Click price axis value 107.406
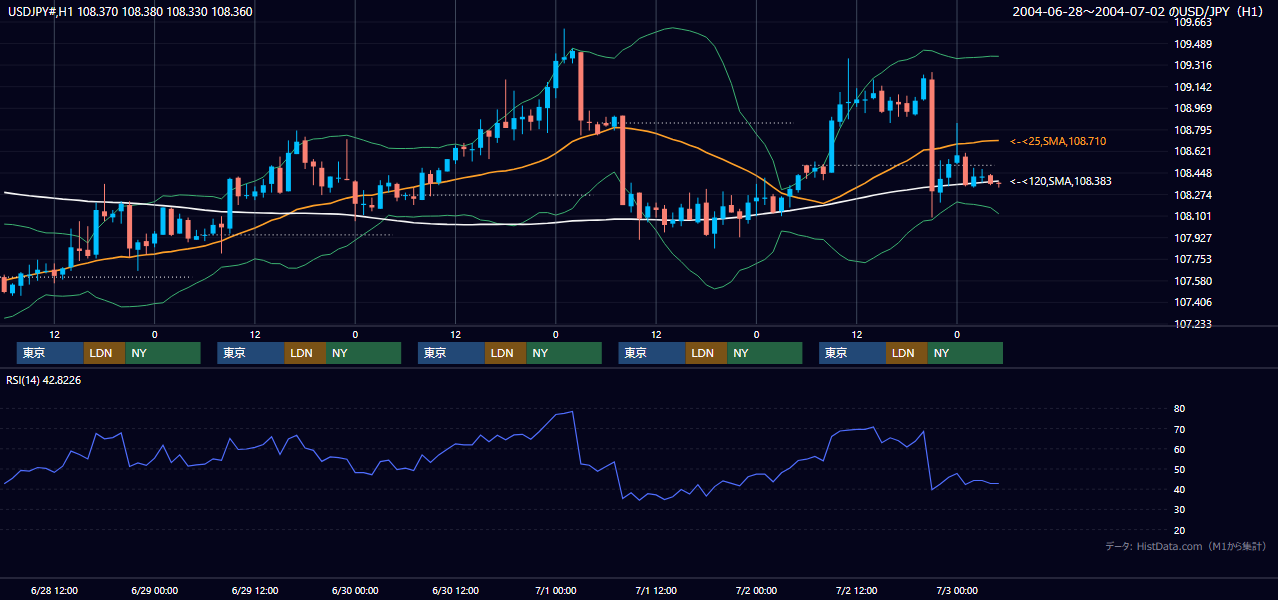This screenshot has height=600, width=1278. pyautogui.click(x=1194, y=302)
